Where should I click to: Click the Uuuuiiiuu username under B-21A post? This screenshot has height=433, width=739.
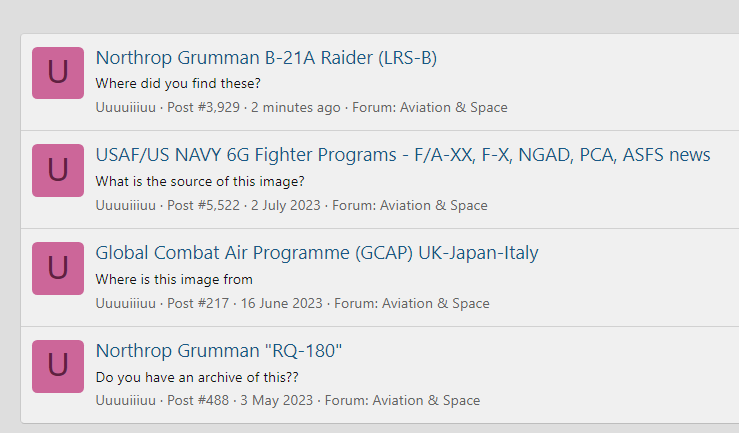pos(125,107)
